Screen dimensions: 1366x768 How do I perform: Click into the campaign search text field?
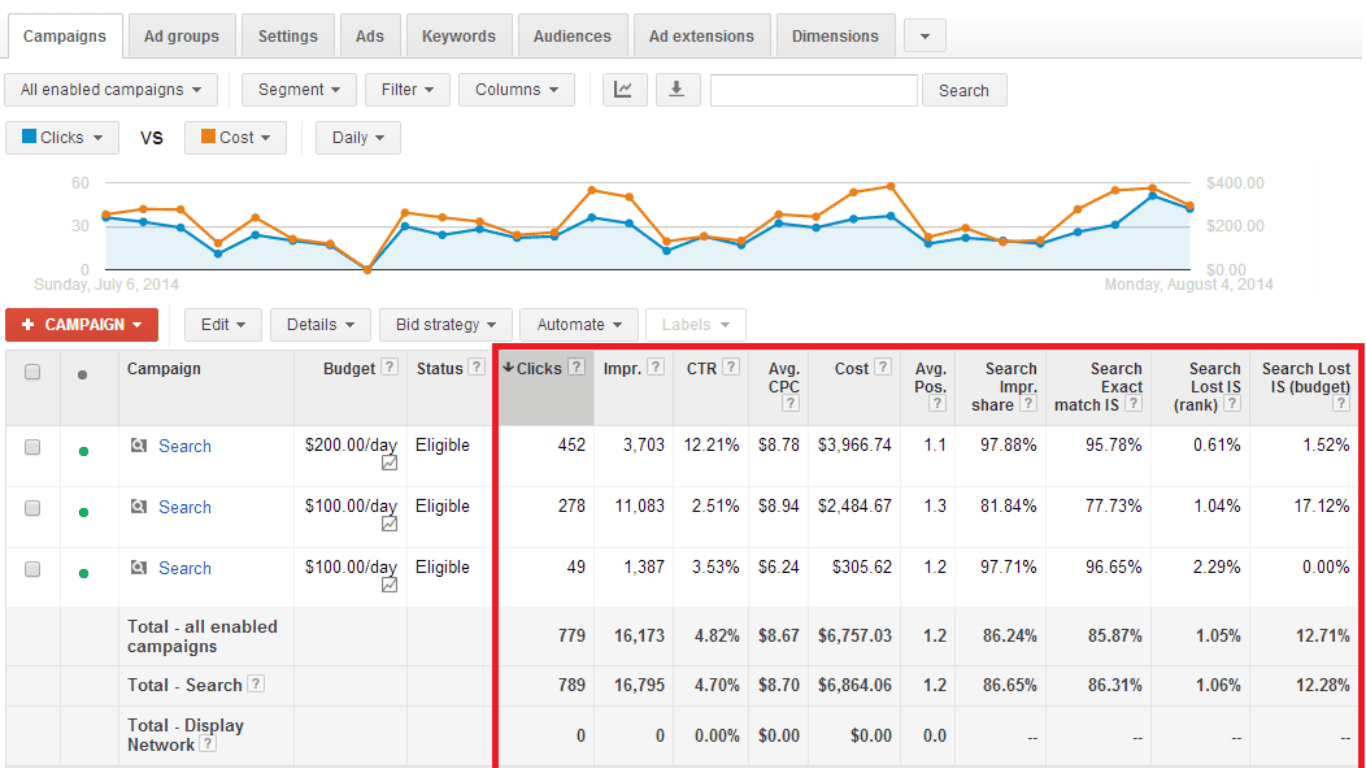813,90
